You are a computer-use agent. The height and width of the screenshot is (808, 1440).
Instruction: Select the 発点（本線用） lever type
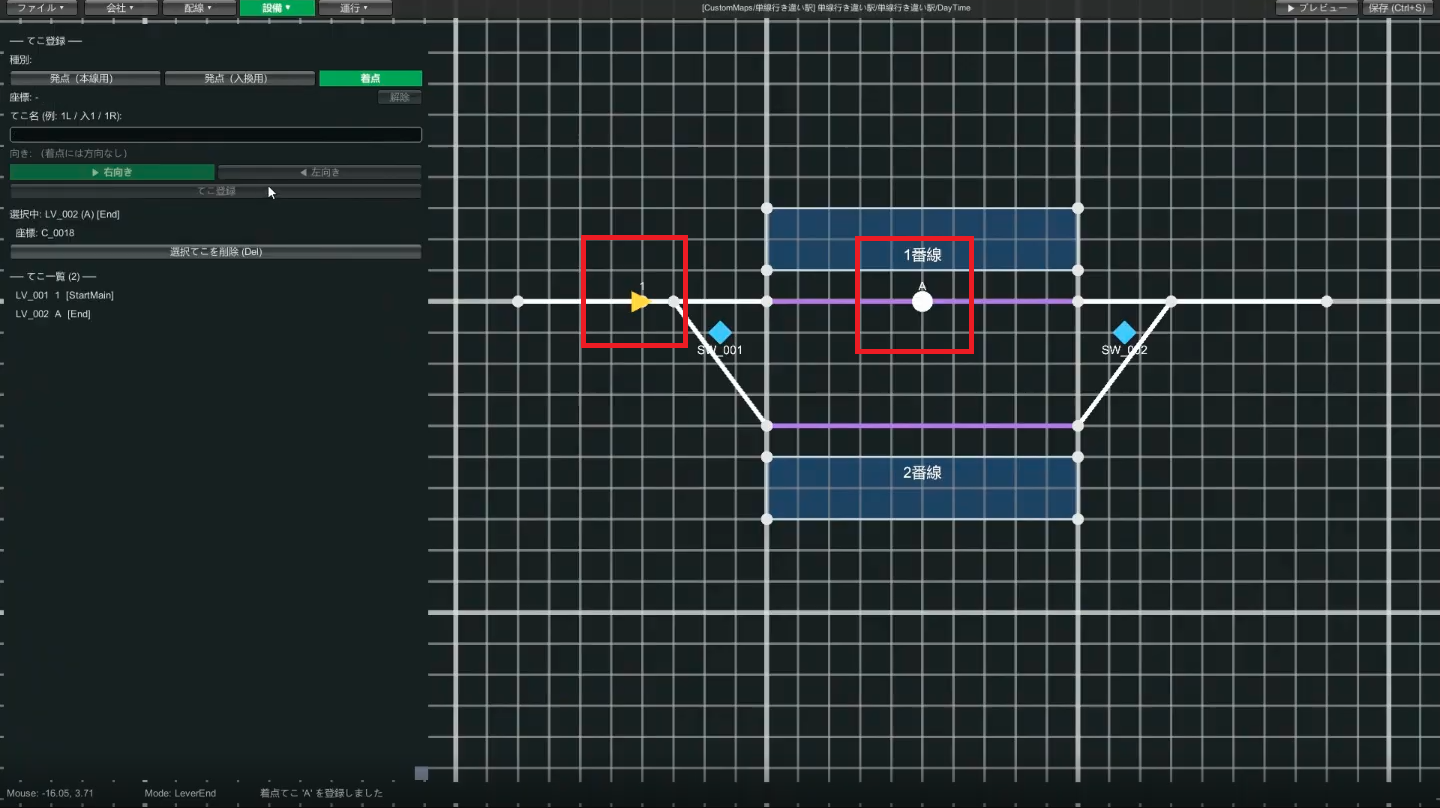tap(85, 78)
